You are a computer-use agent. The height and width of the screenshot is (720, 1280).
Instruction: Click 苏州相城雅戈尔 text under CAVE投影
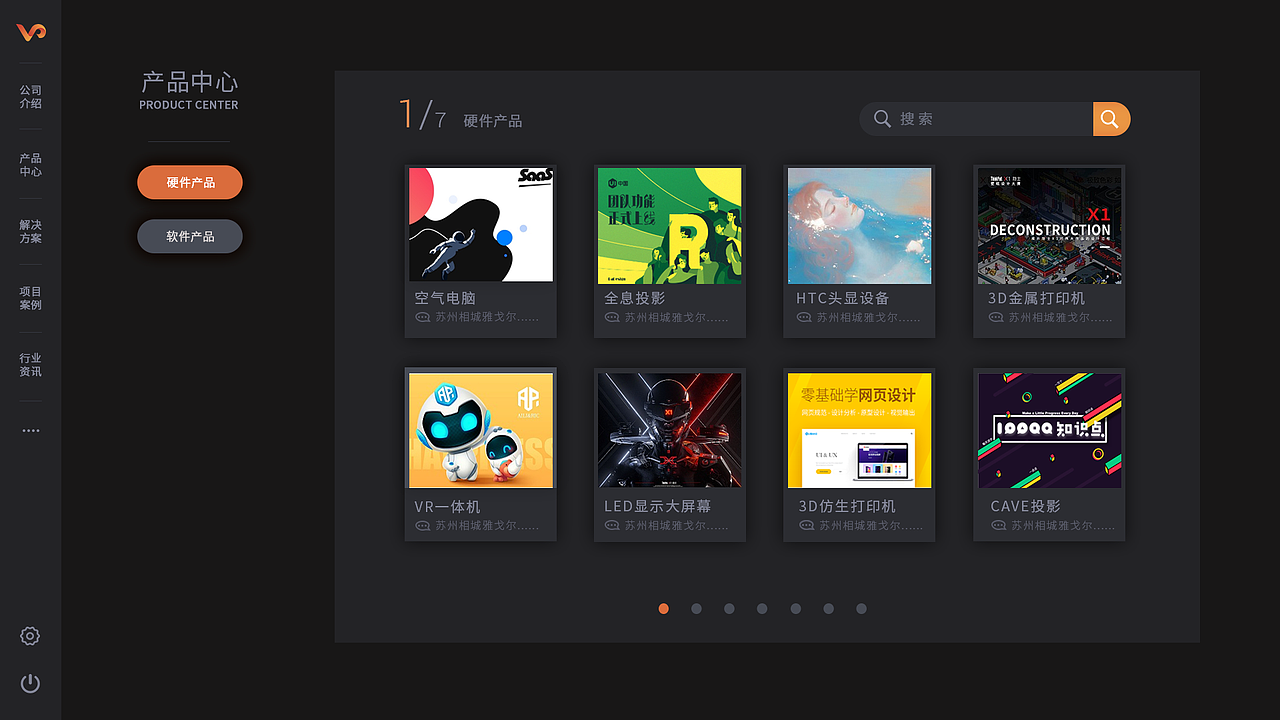[1063, 525]
